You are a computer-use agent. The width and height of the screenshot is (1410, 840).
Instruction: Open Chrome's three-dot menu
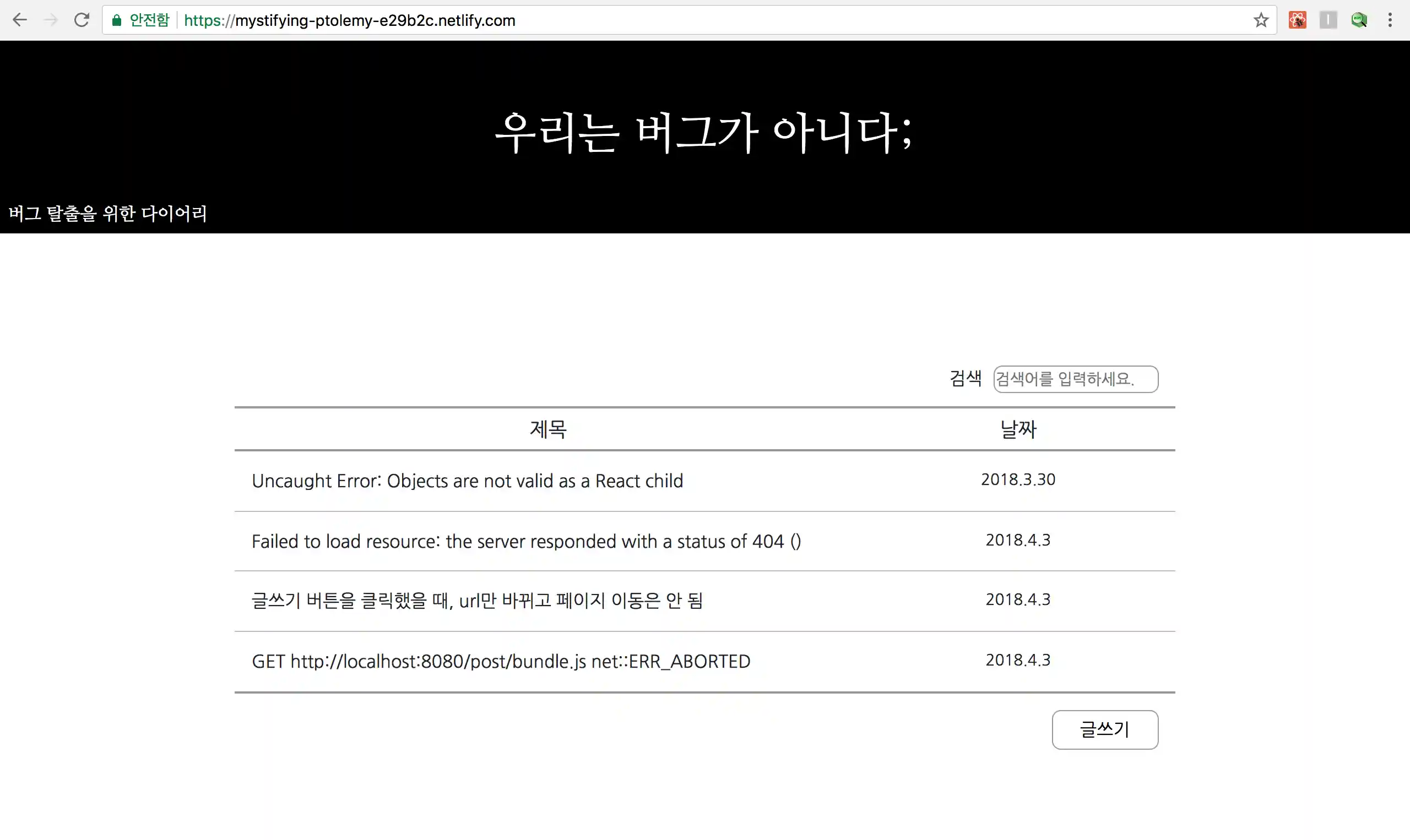1390,20
